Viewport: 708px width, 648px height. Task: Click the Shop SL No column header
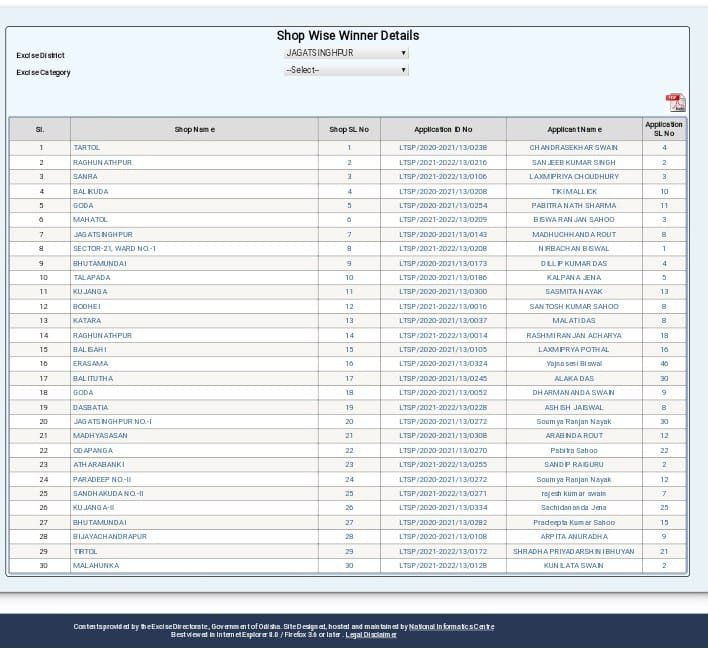[349, 129]
